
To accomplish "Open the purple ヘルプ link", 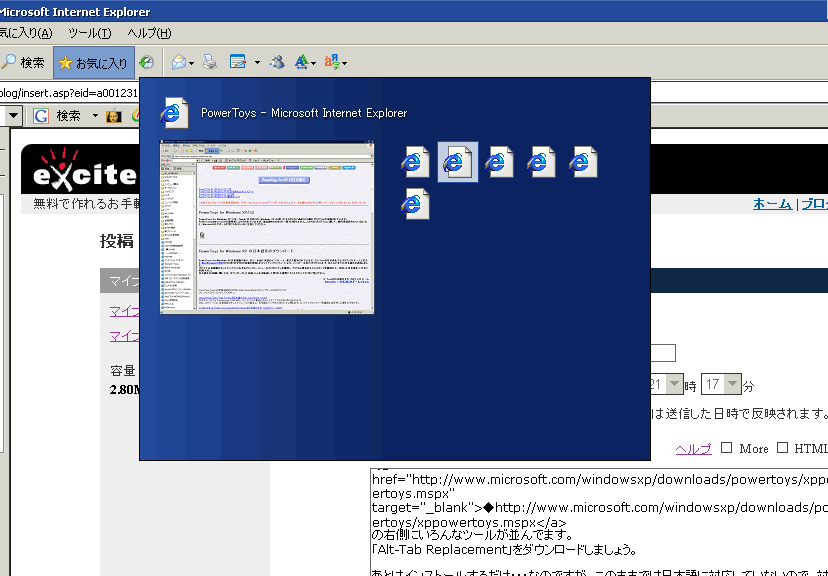I will click(693, 449).
